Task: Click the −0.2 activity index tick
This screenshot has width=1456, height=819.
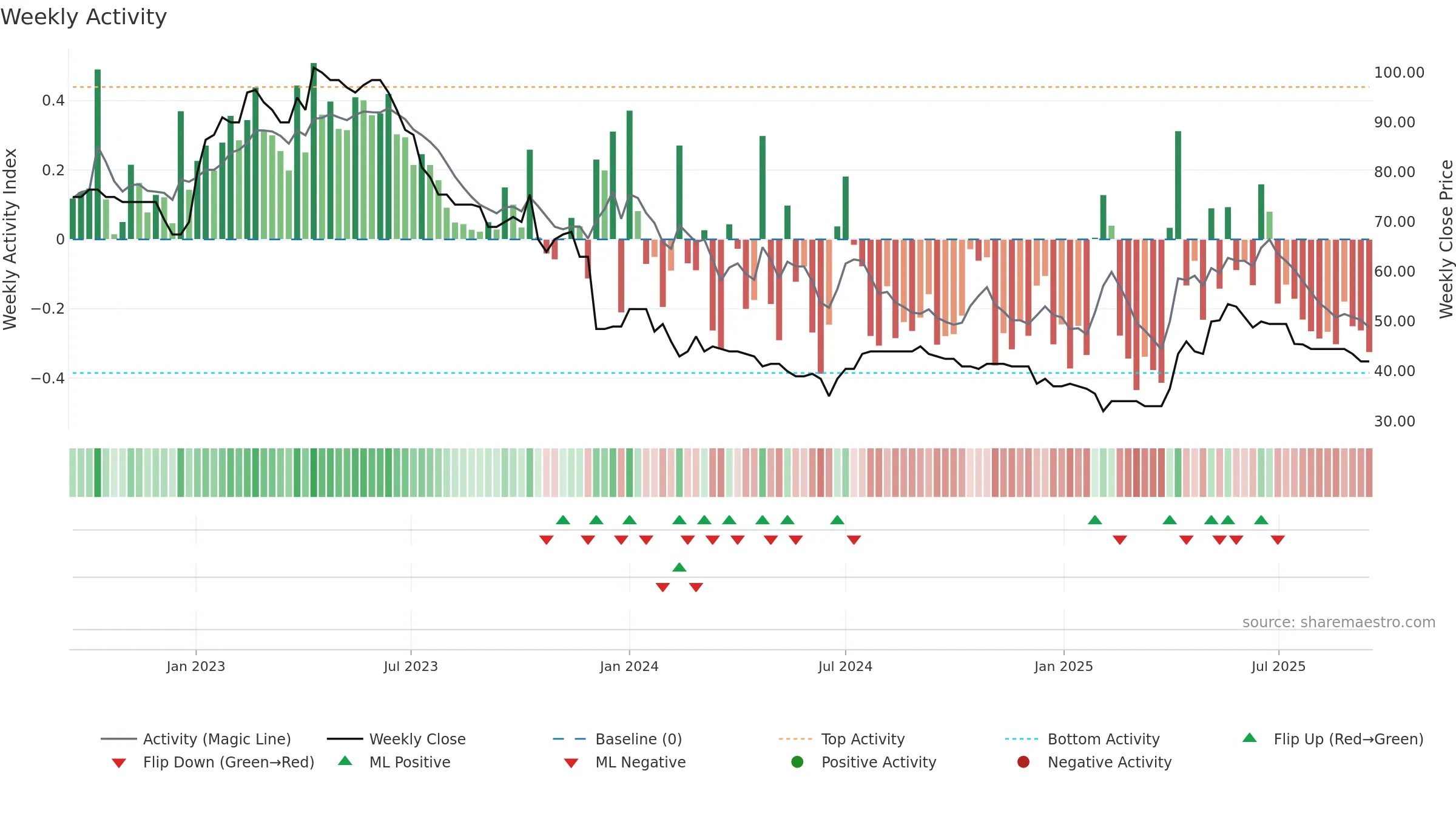Action: tap(48, 308)
